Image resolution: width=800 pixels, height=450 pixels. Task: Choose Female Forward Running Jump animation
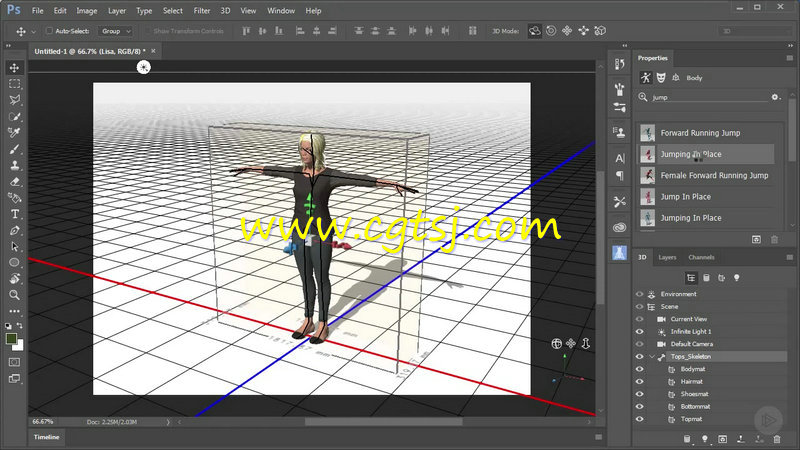(706, 176)
